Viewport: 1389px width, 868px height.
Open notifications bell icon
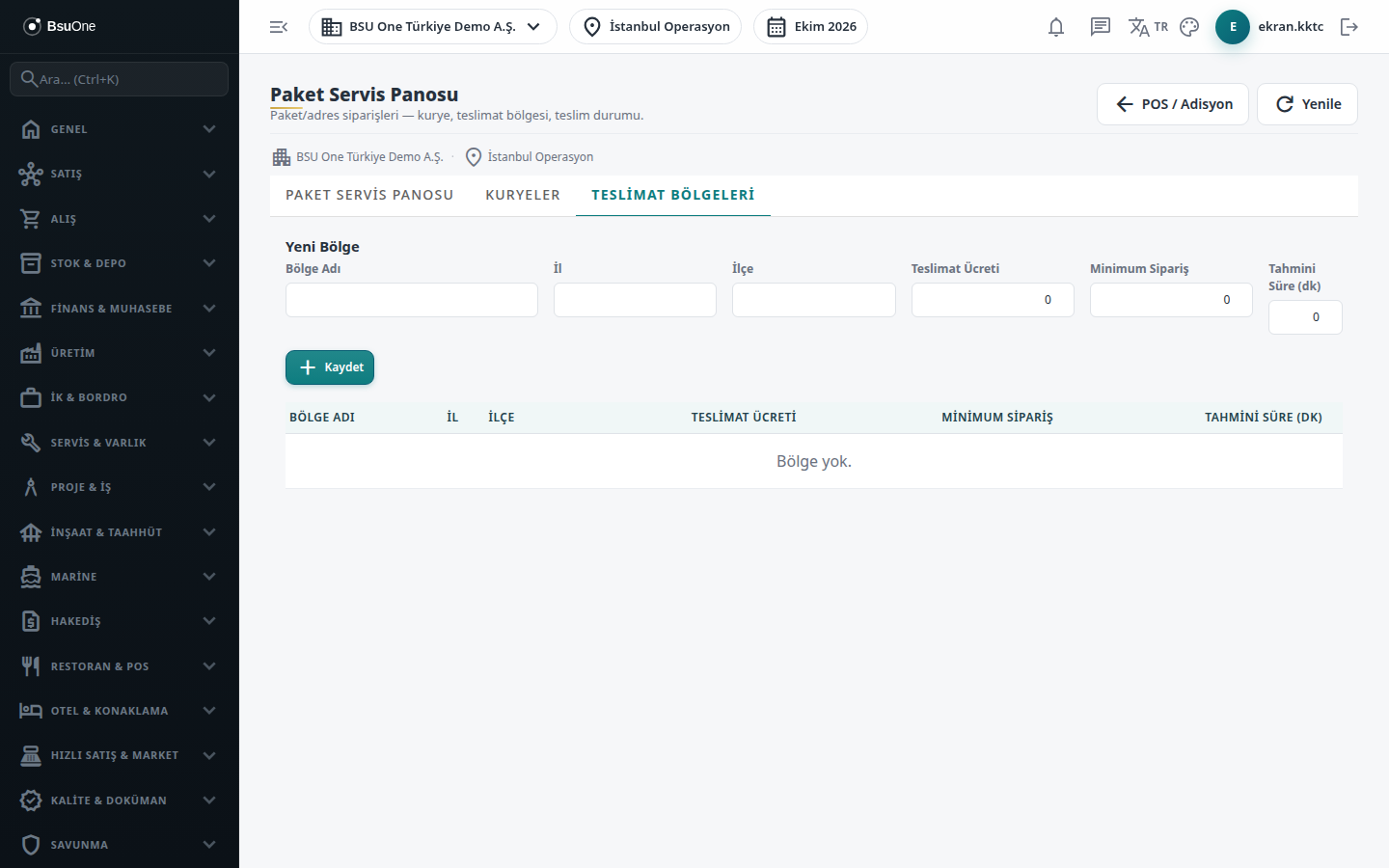pos(1056,27)
